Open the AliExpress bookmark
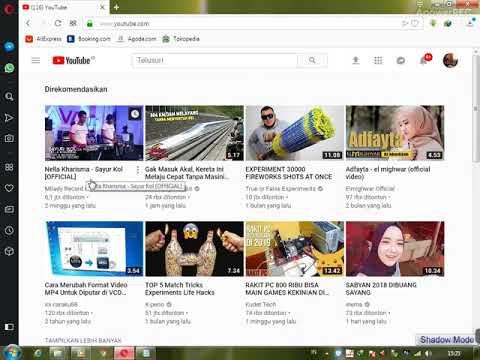480x360 pixels. pyautogui.click(x=43, y=39)
